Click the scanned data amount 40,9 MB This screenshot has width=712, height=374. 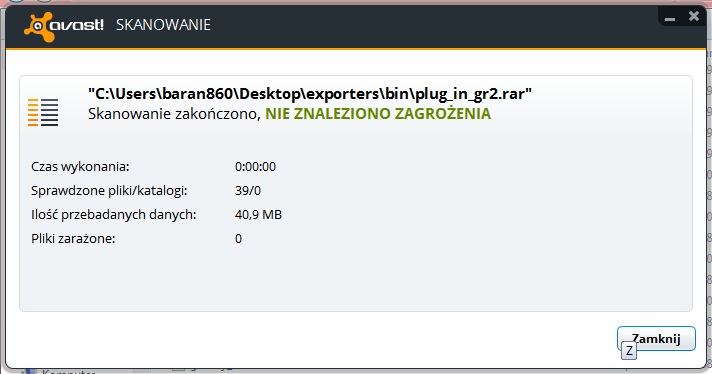click(x=258, y=215)
